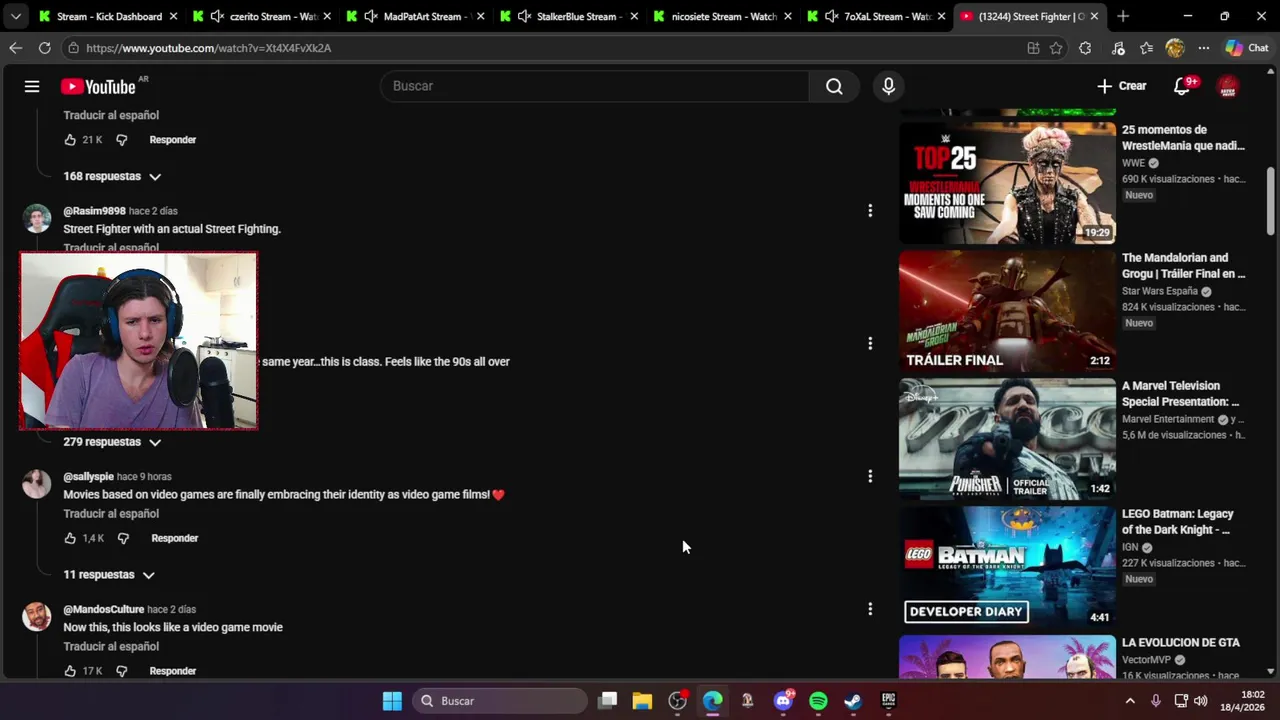Open the tab search dropdown arrow
Image resolution: width=1280 pixels, height=720 pixels.
click(x=14, y=16)
